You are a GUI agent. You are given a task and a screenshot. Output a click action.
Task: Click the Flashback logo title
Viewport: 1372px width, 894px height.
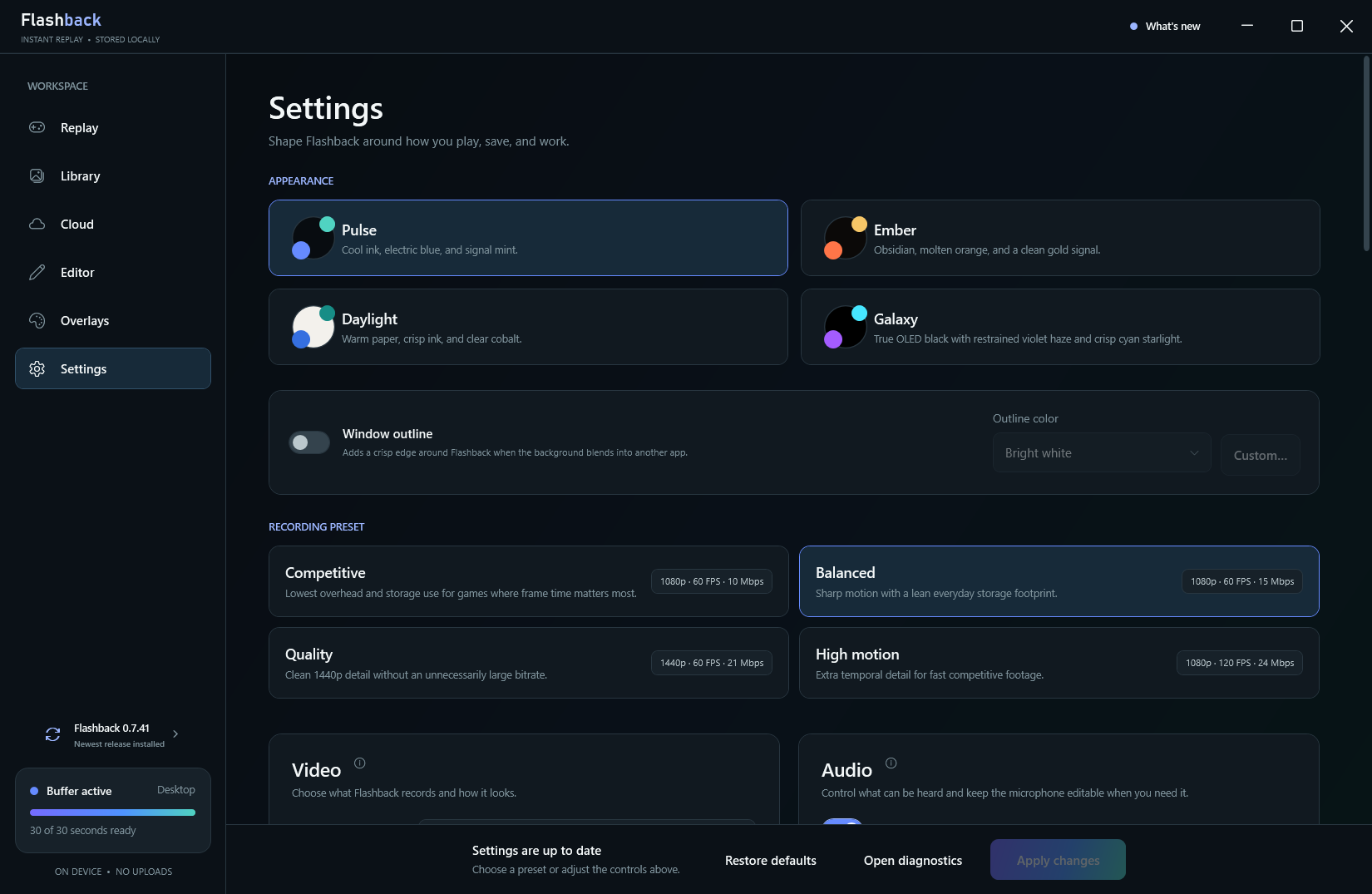pos(61,20)
